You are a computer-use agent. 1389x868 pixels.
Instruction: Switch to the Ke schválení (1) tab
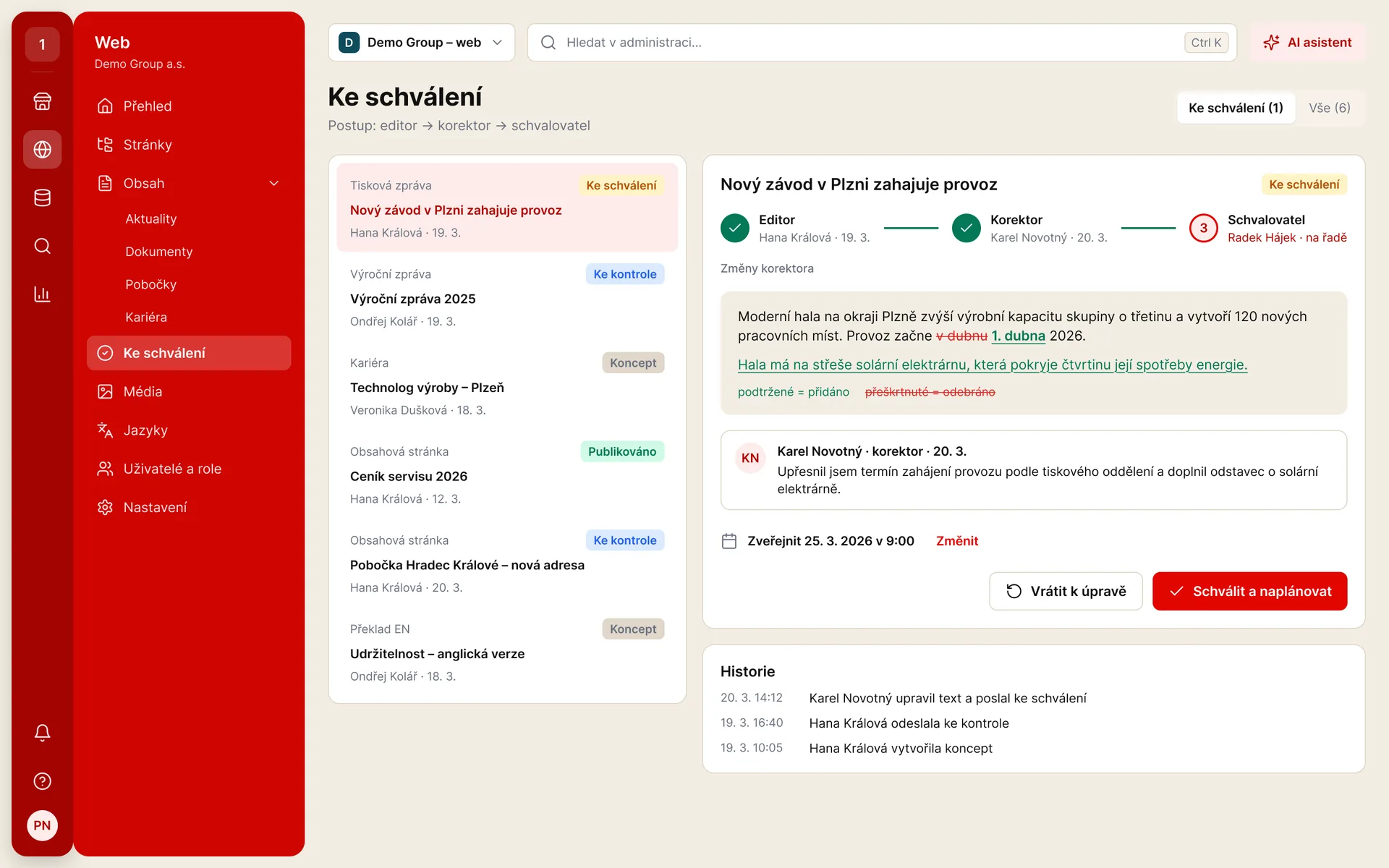1236,108
